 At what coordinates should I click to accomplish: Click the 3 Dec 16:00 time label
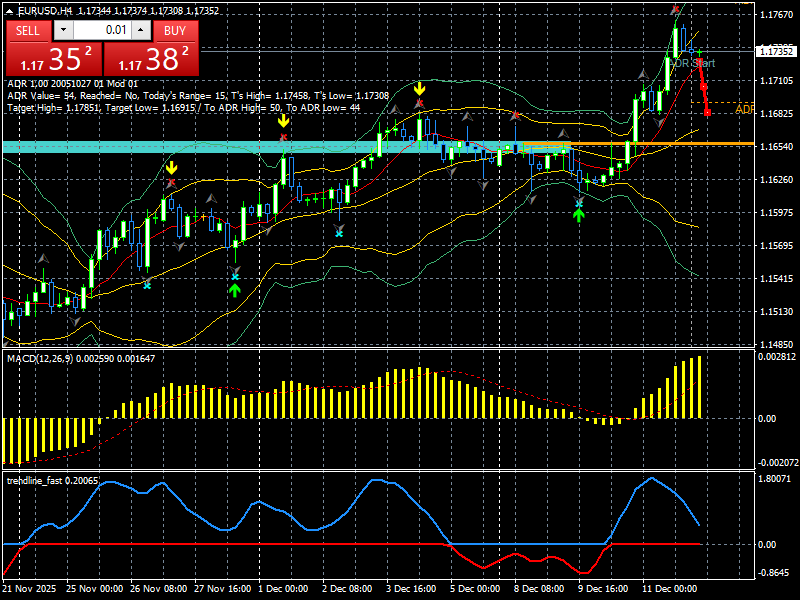[x=411, y=589]
